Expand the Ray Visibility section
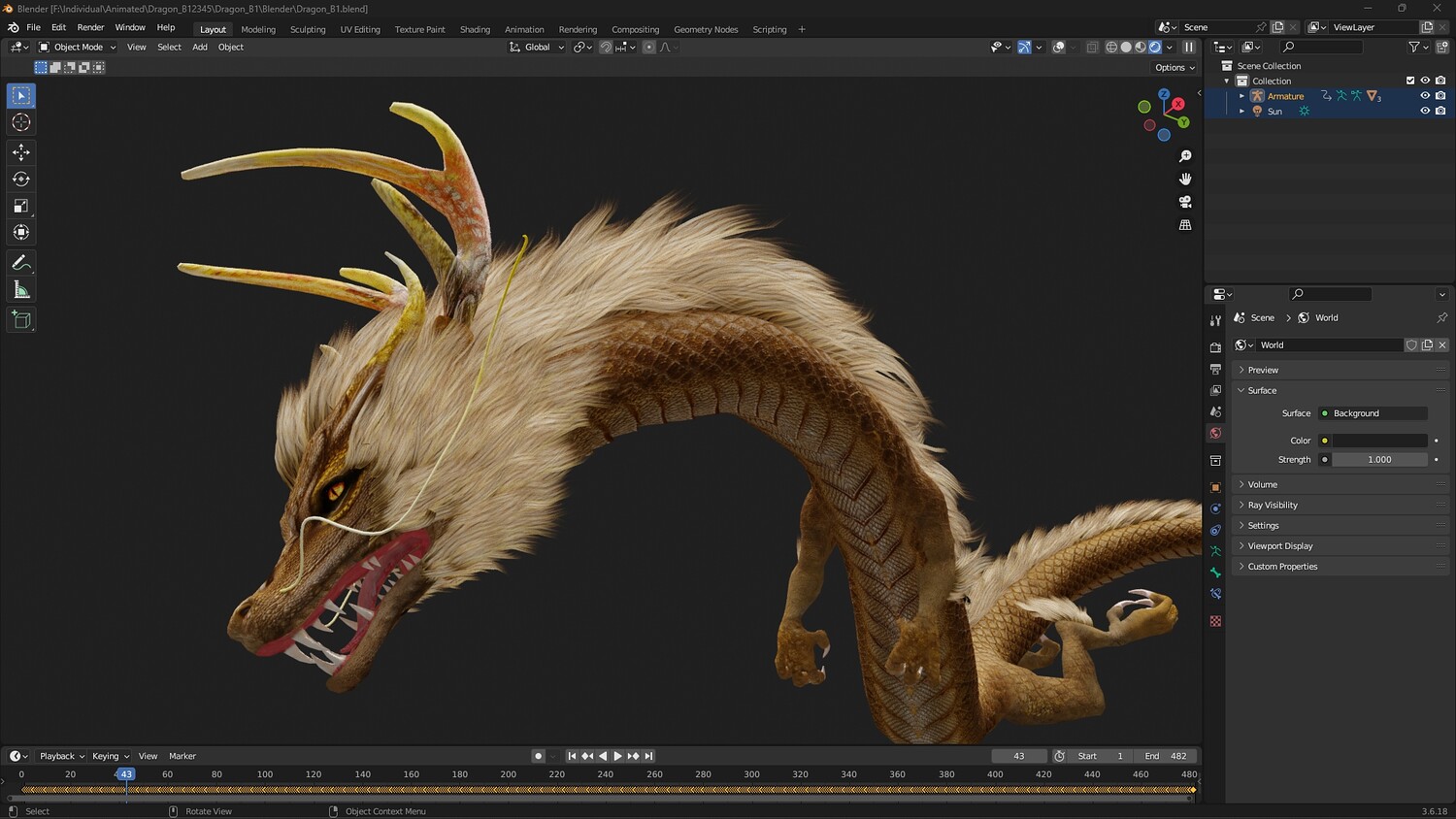 [x=1272, y=505]
